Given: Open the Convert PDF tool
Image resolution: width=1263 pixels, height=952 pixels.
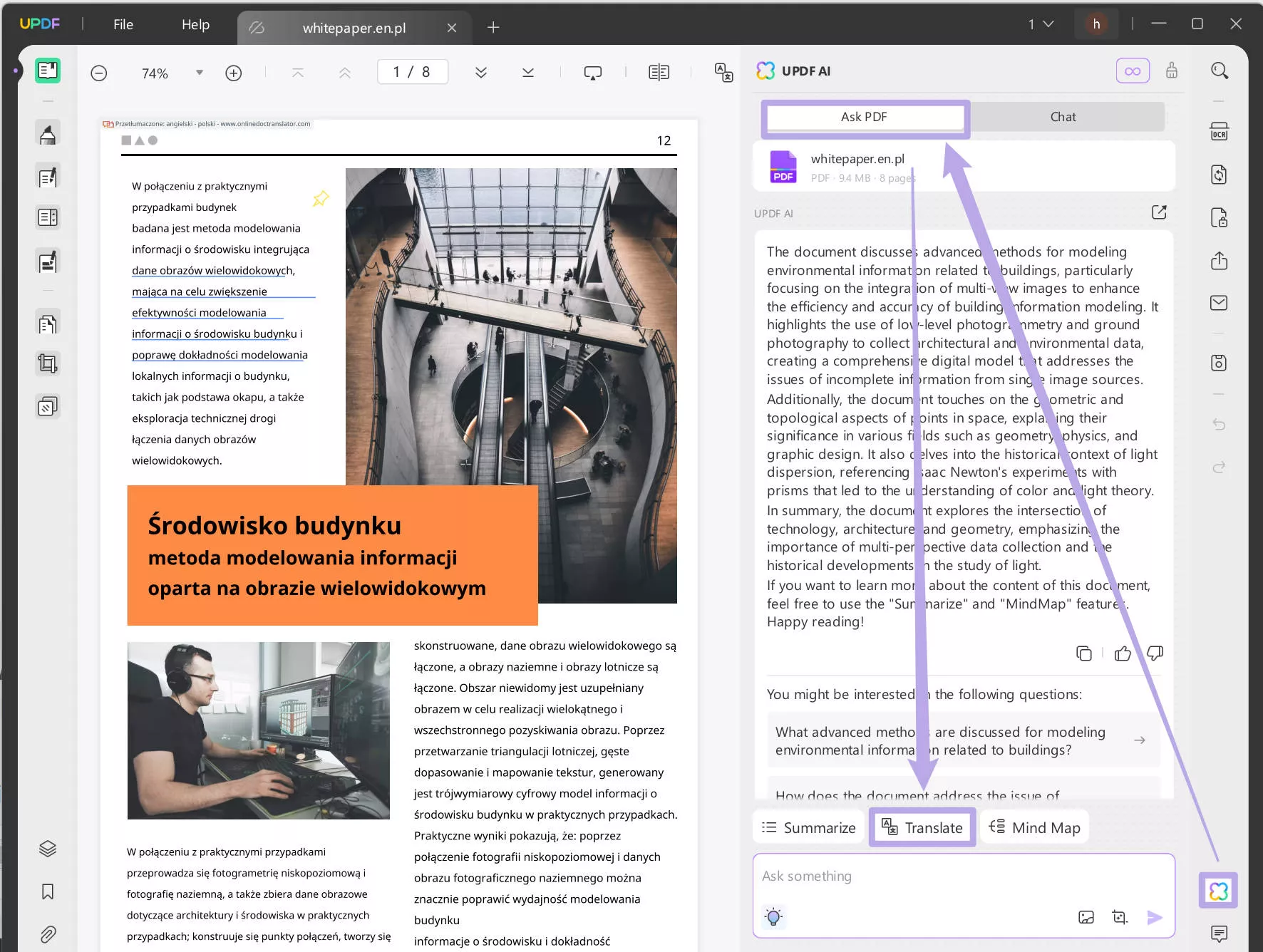Looking at the screenshot, I should coord(1220,175).
